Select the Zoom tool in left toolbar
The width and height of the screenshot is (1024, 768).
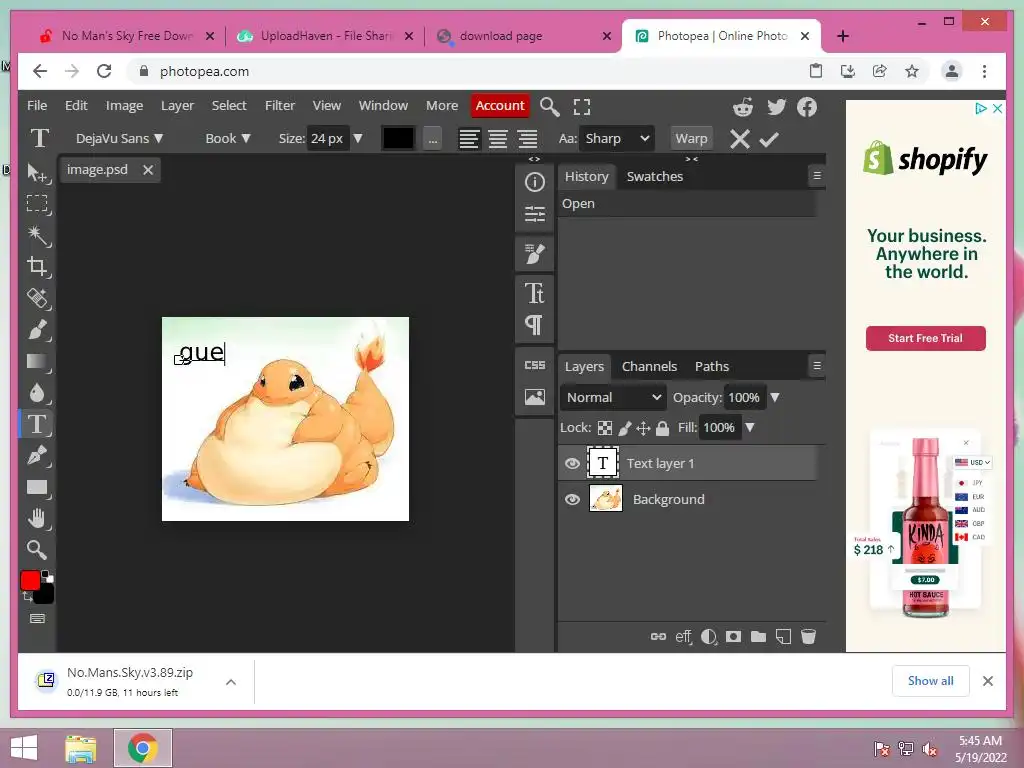37,550
